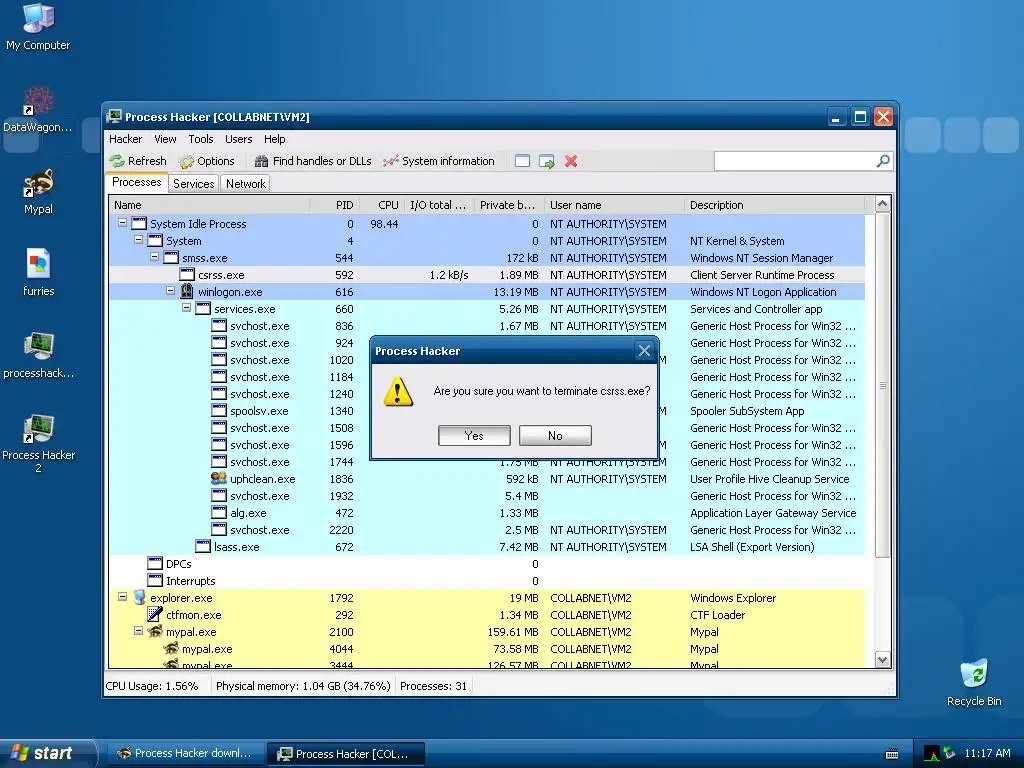Viewport: 1024px width, 768px height.
Task: Select svchost.exe with PID 2220
Action: click(487, 530)
